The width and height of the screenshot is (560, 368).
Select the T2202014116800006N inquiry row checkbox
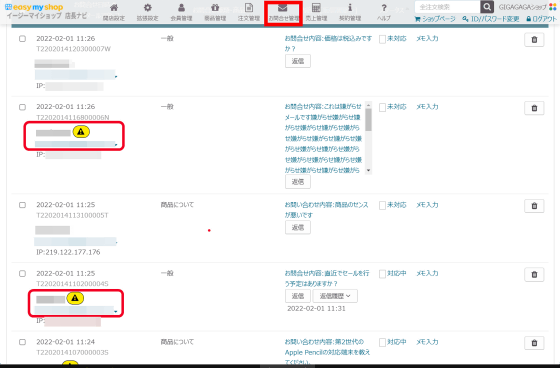[x=22, y=107]
